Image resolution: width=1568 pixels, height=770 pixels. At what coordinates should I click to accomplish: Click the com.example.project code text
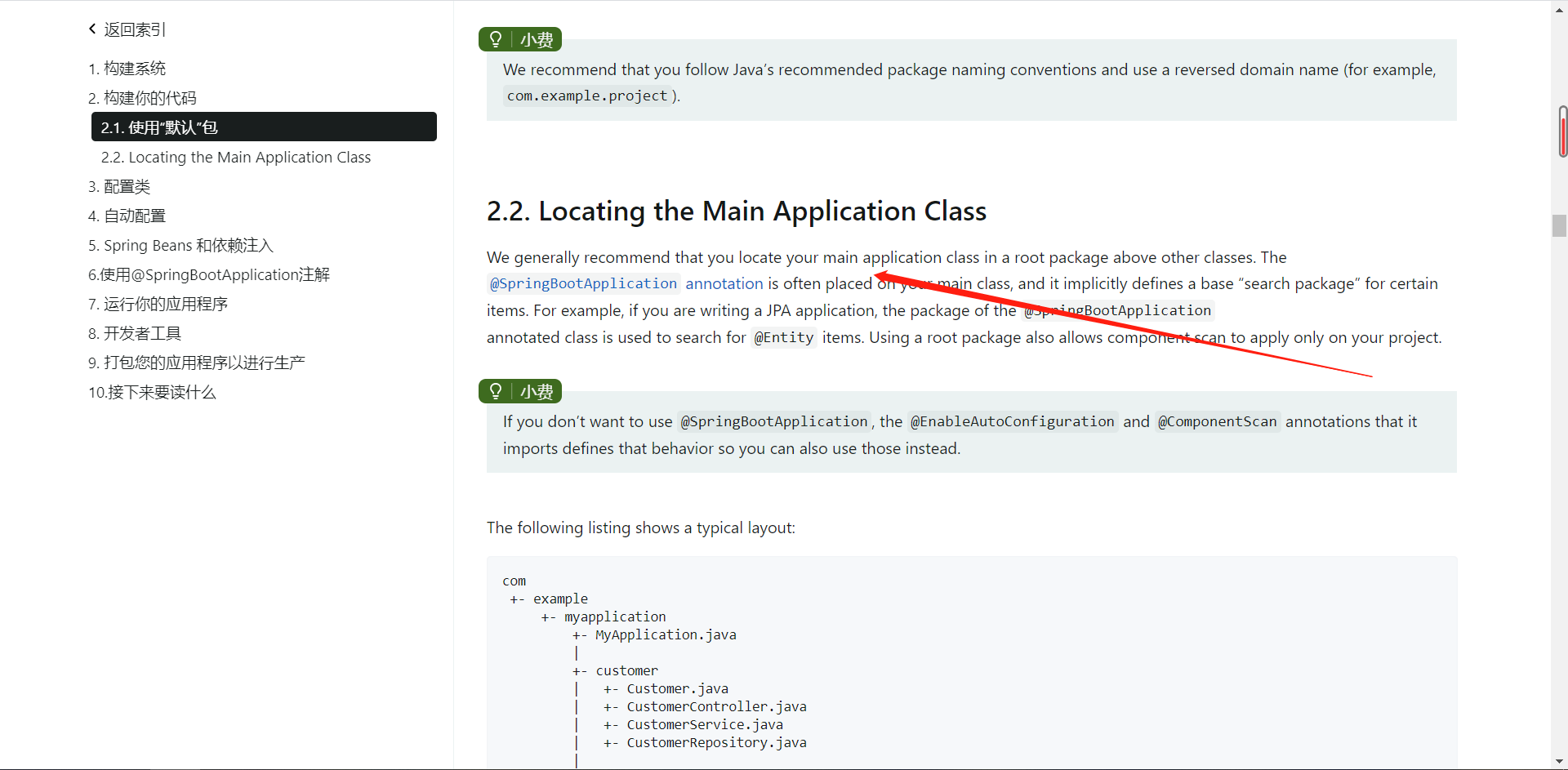(x=587, y=96)
